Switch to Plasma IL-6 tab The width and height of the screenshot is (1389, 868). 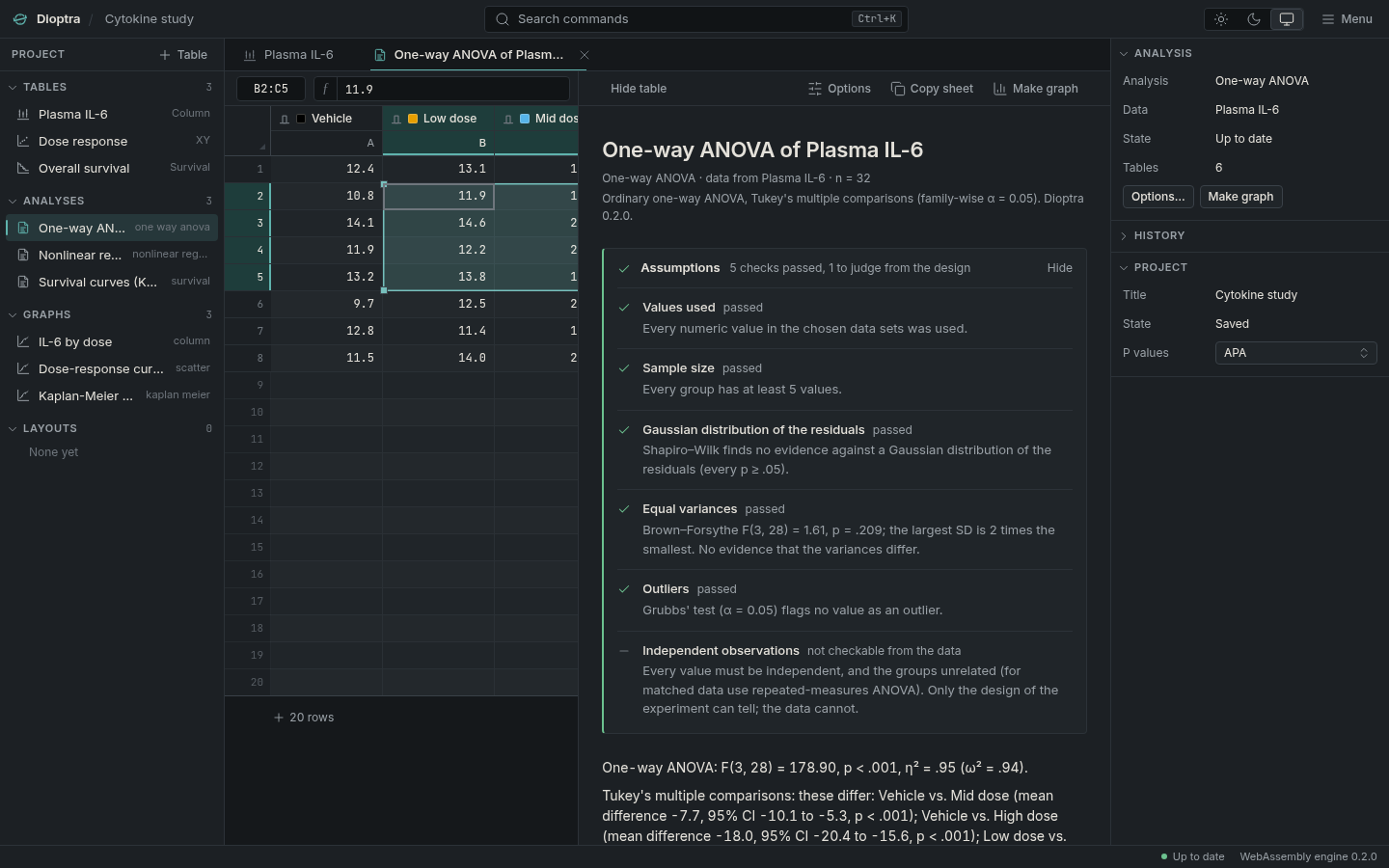pos(288,55)
